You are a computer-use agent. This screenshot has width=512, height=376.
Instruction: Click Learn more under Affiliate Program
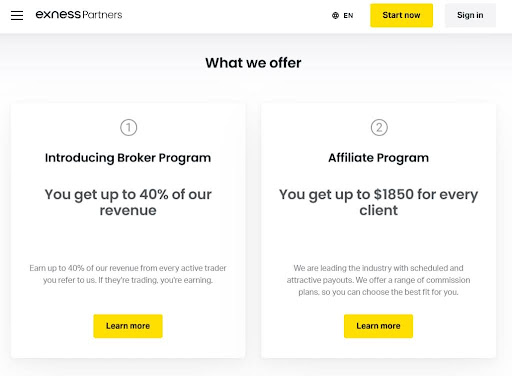click(378, 326)
